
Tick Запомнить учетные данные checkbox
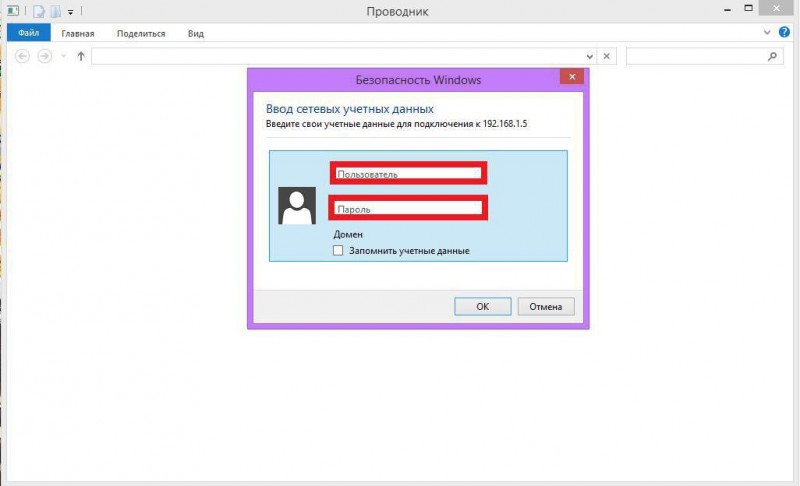pos(338,250)
